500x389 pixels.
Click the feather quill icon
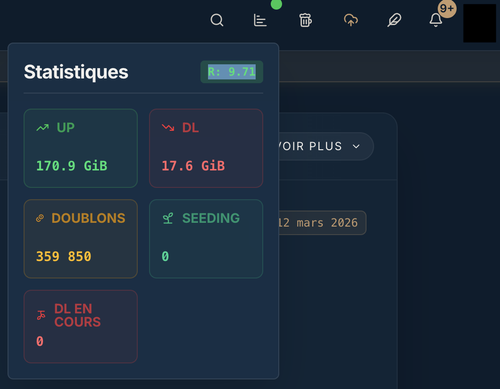click(x=394, y=20)
